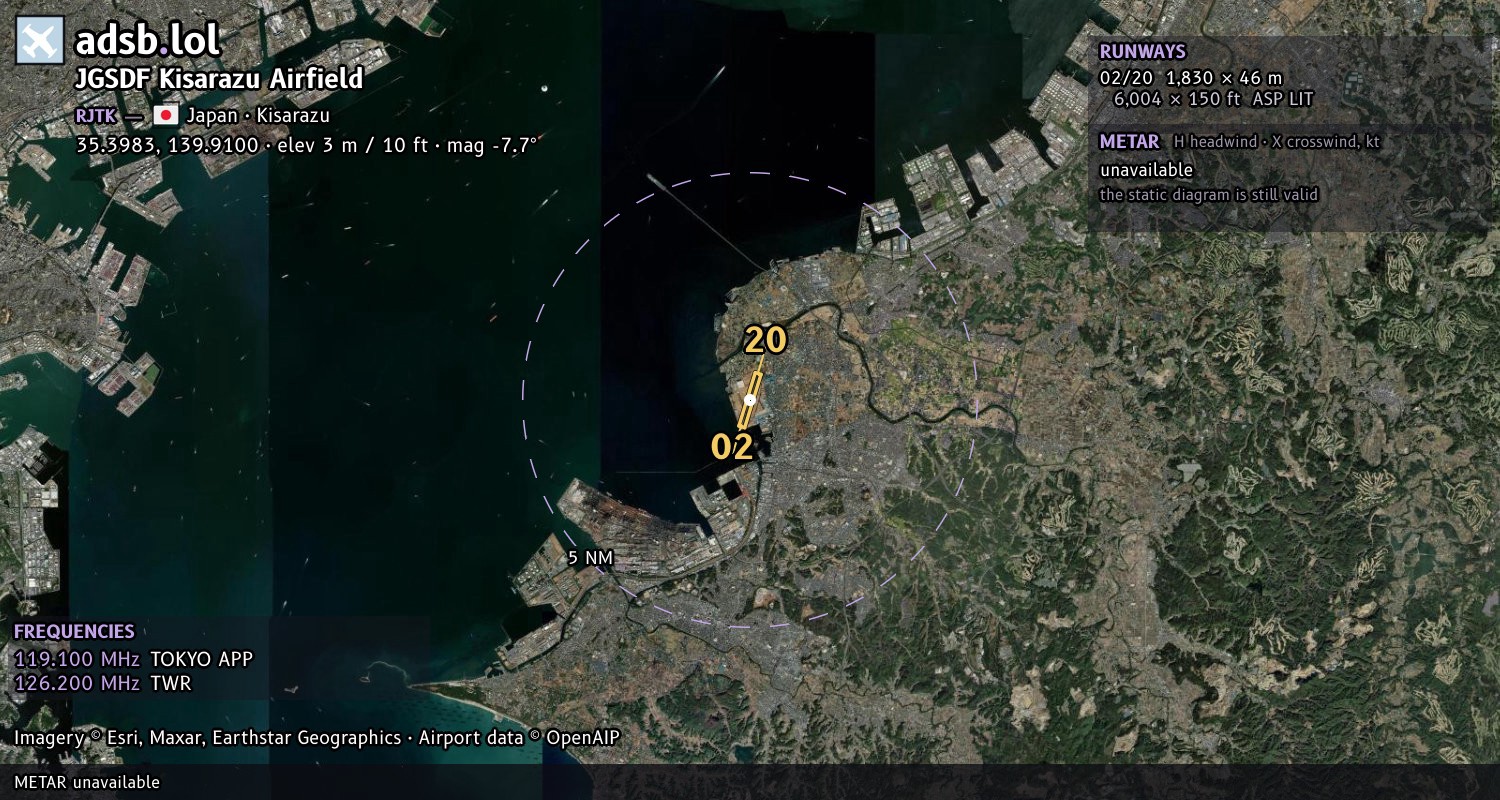This screenshot has width=1500, height=800.
Task: Click the RJTK ICAO code
Action: (x=95, y=116)
